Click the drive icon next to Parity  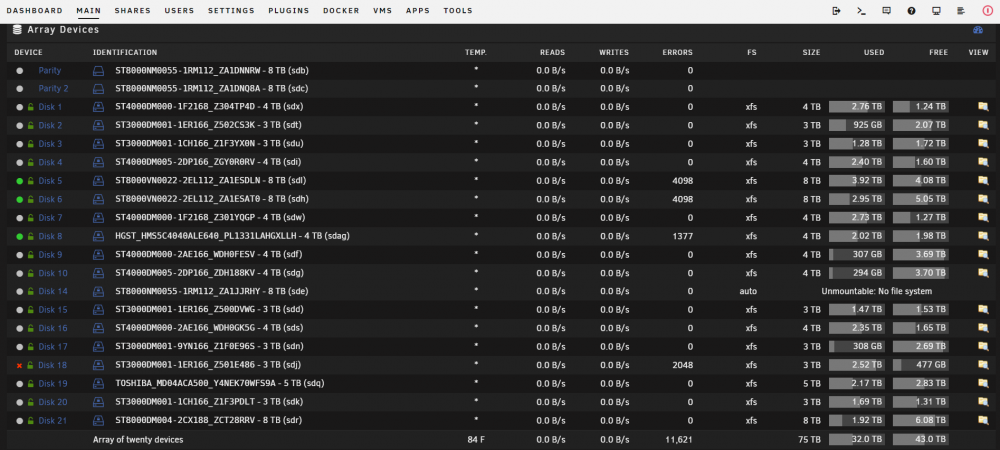click(x=98, y=71)
